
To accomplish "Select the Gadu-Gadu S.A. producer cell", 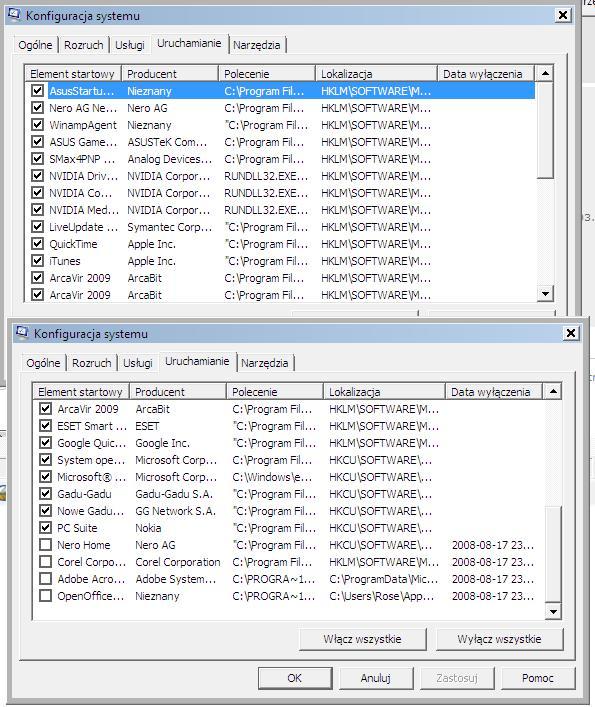I will click(x=174, y=494).
